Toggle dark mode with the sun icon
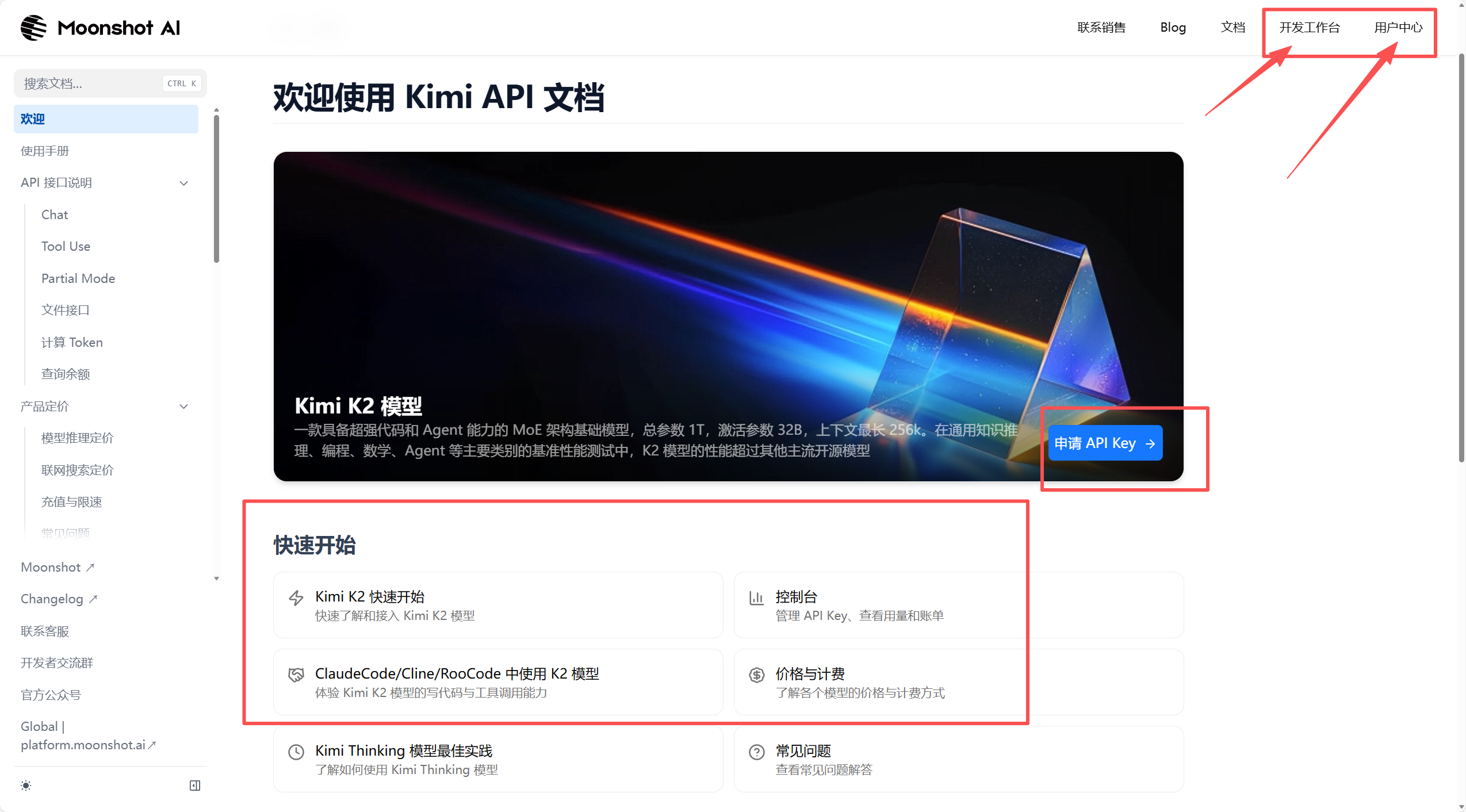Viewport: 1466px width, 812px height. point(26,784)
